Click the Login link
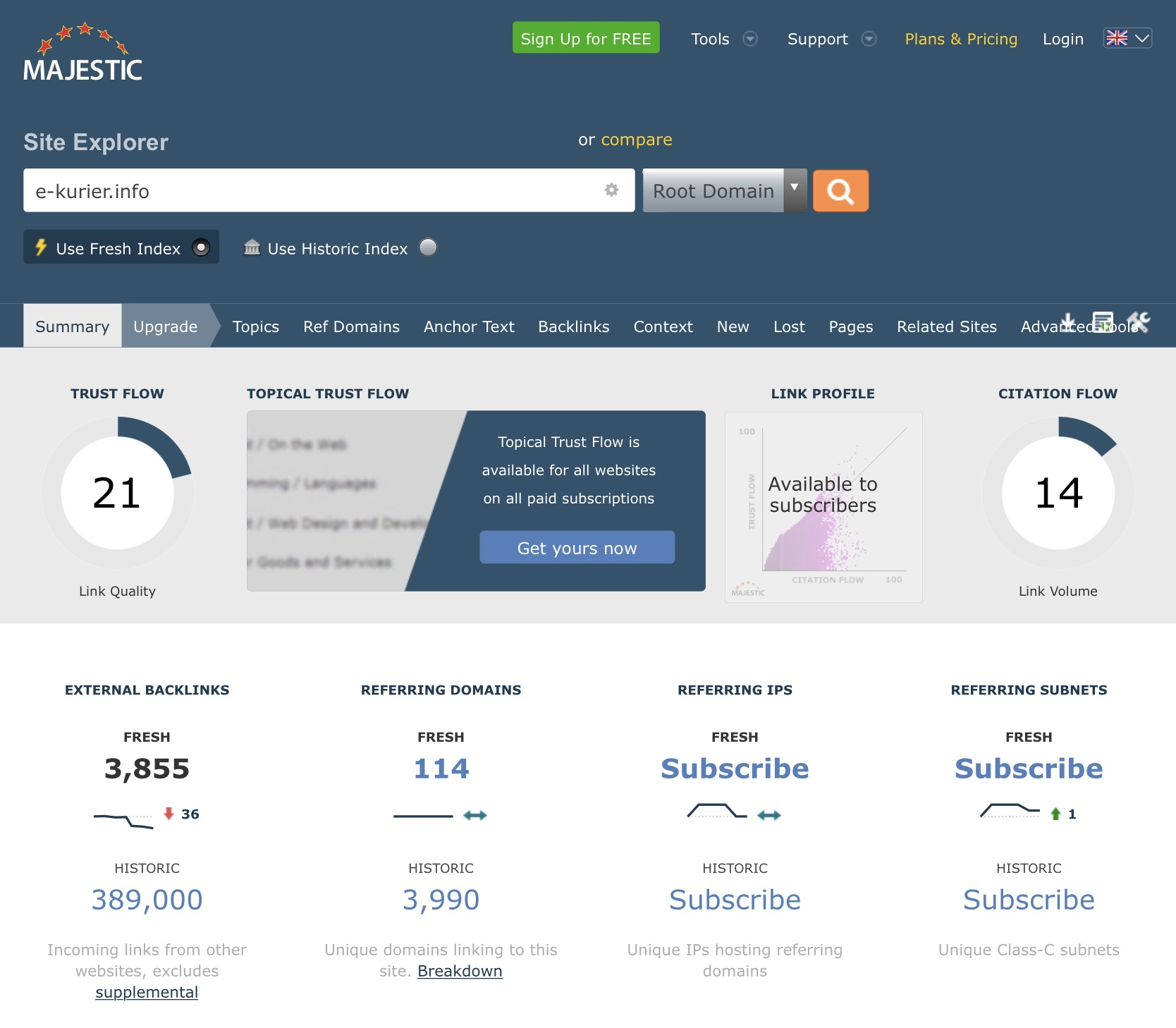1176x1028 pixels. 1063,39
